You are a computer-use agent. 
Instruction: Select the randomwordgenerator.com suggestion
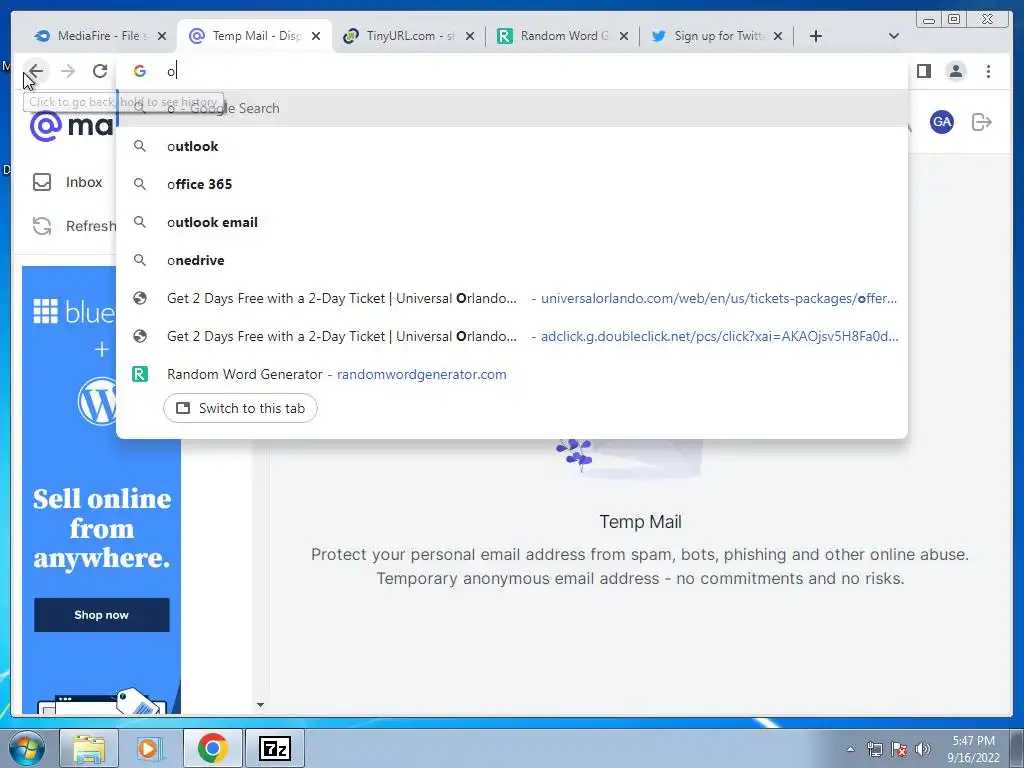511,374
